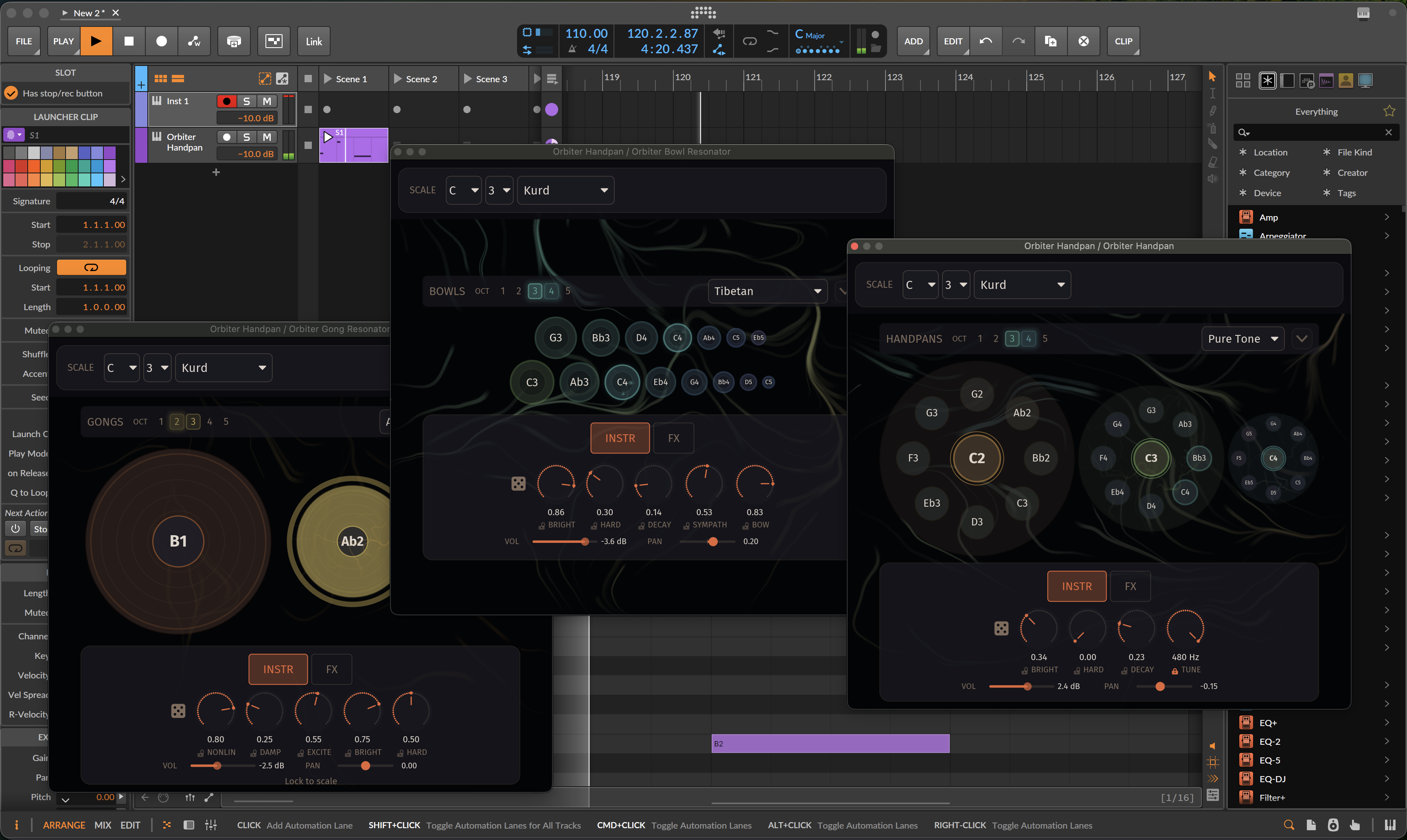Solo the Inst 1 track
Image resolution: width=1407 pixels, height=840 pixels.
246,101
